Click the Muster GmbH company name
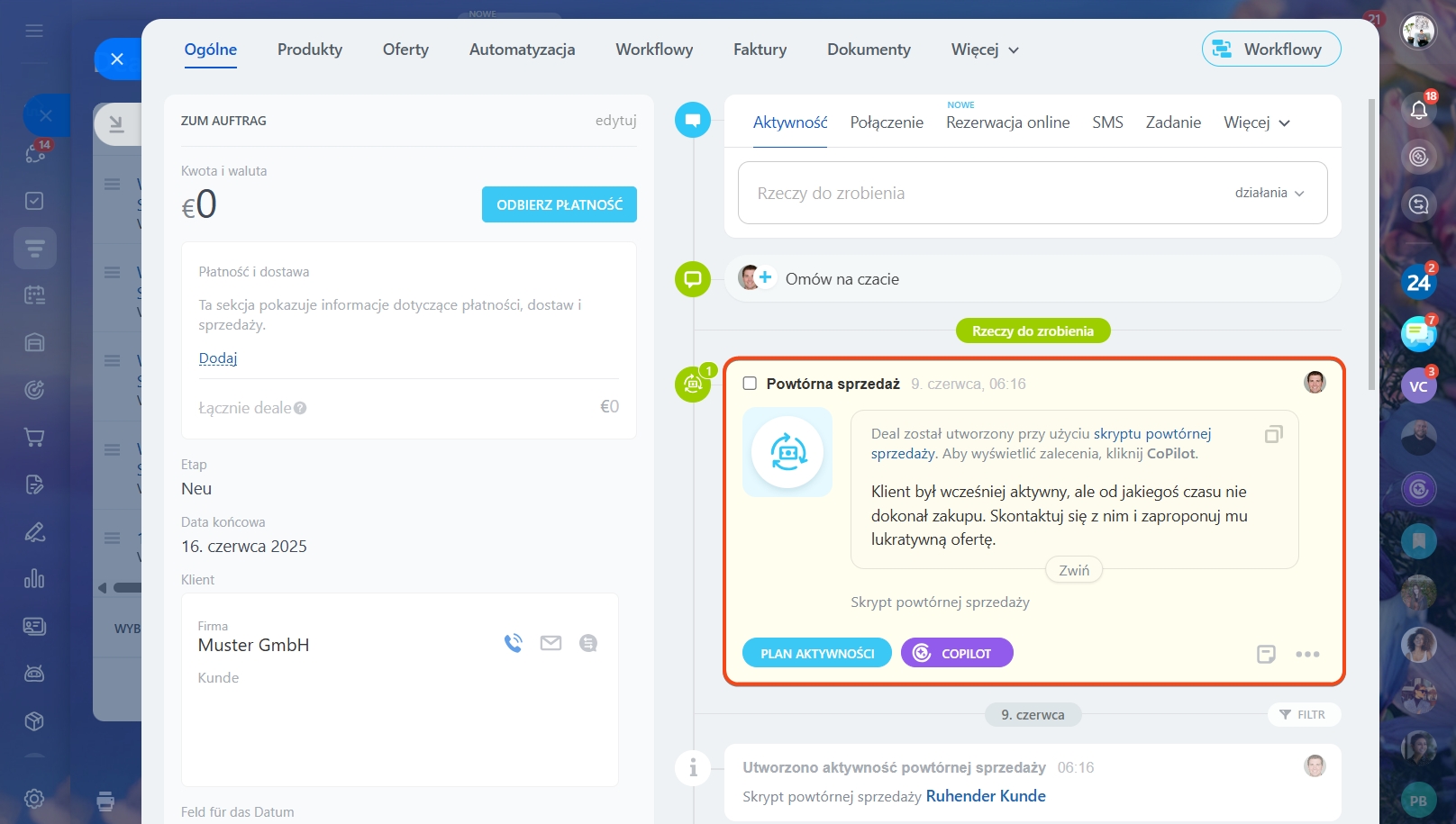Viewport: 1456px width, 824px height. coord(253,645)
